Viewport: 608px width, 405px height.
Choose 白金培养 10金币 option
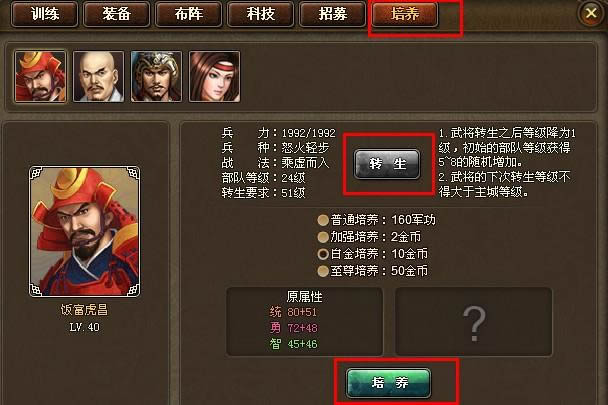[x=373, y=254]
